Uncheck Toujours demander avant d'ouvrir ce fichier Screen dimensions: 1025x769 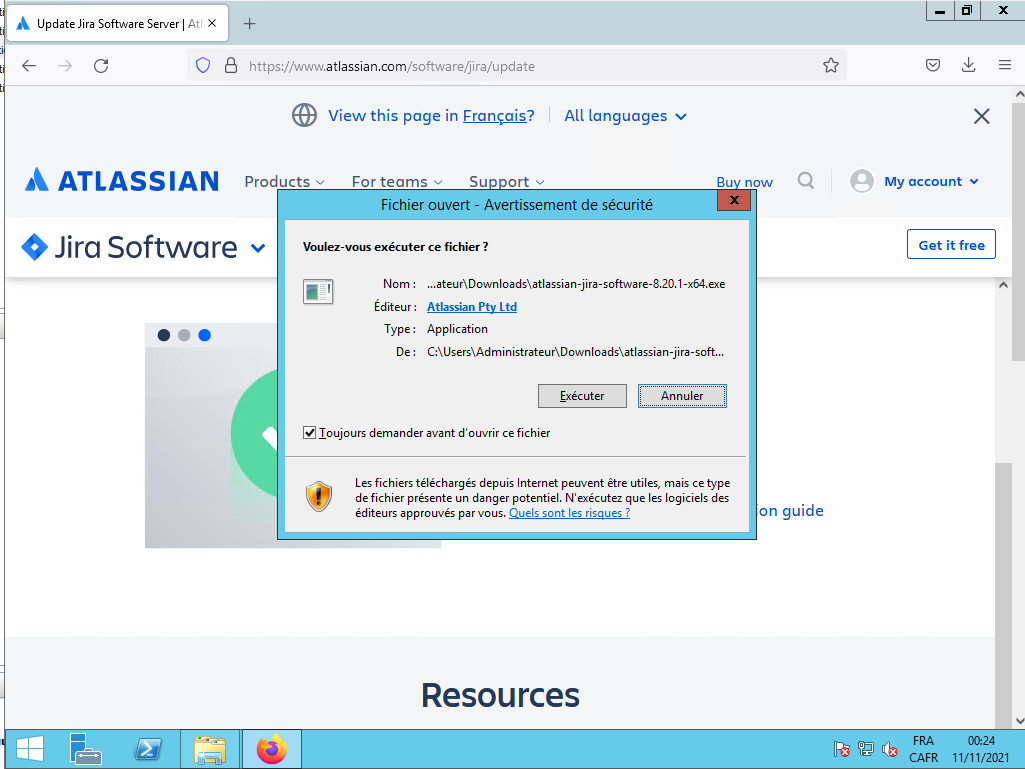click(x=310, y=432)
